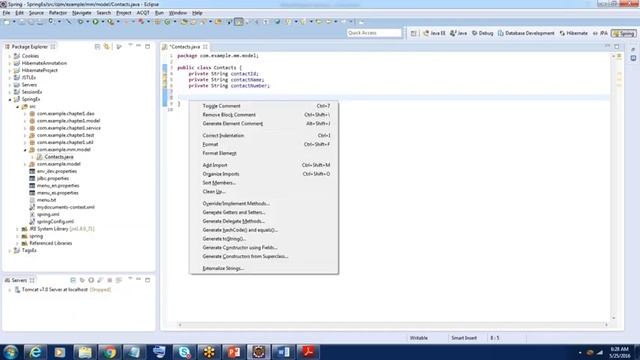This screenshot has height=360, width=640.
Task: Open the Refactor menu
Action: click(x=58, y=13)
